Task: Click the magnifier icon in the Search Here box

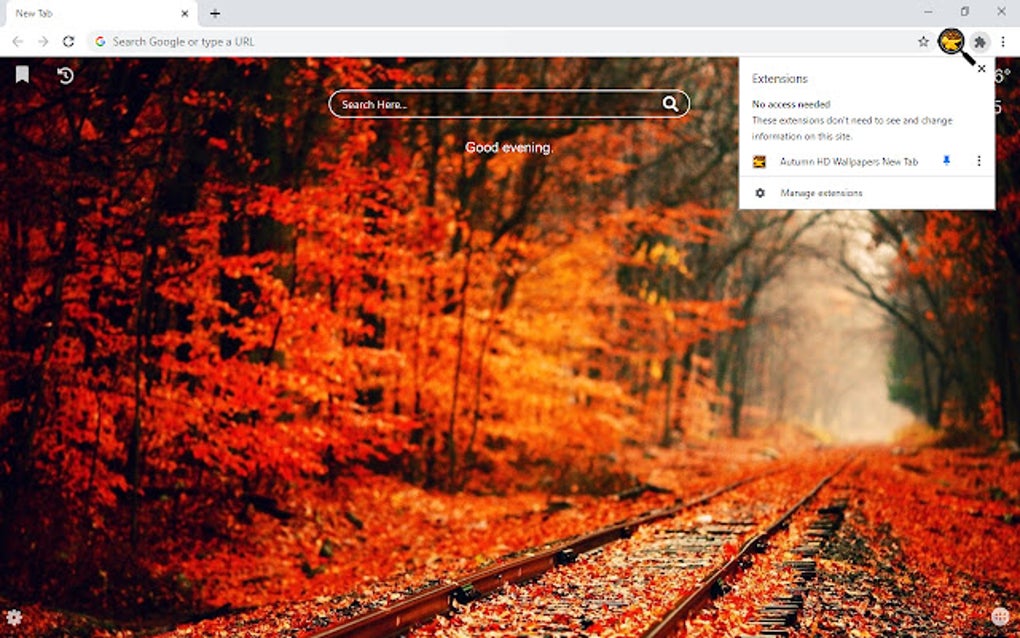Action: pos(670,104)
